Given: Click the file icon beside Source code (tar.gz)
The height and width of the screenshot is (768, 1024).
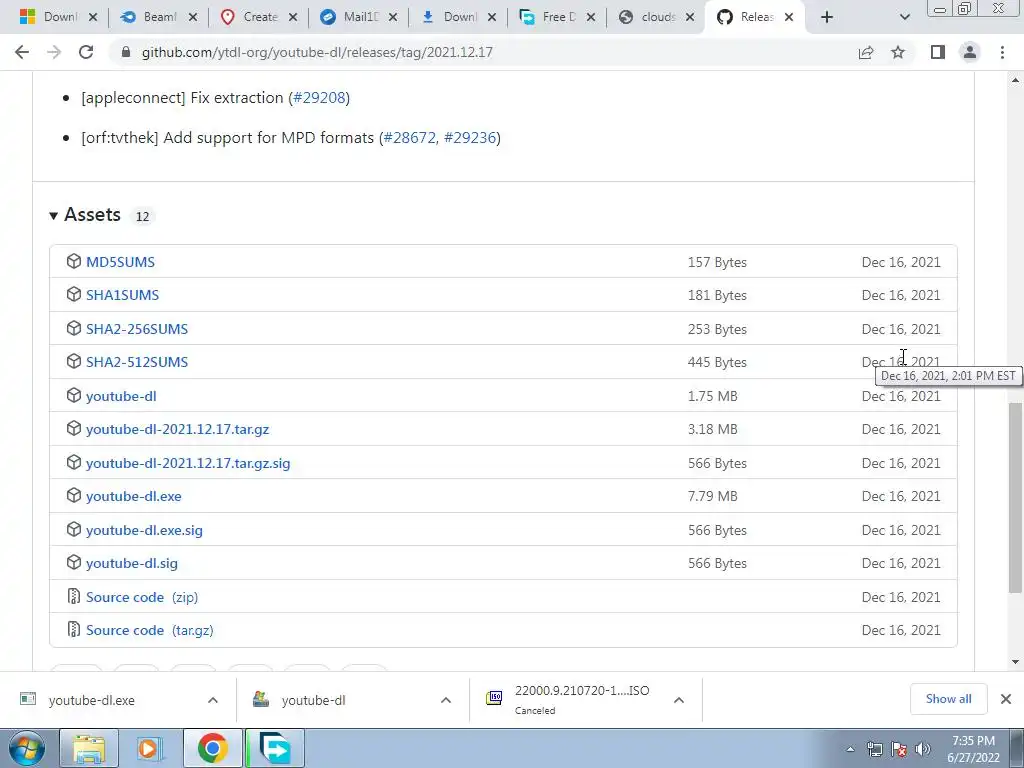Looking at the screenshot, I should [x=74, y=630].
